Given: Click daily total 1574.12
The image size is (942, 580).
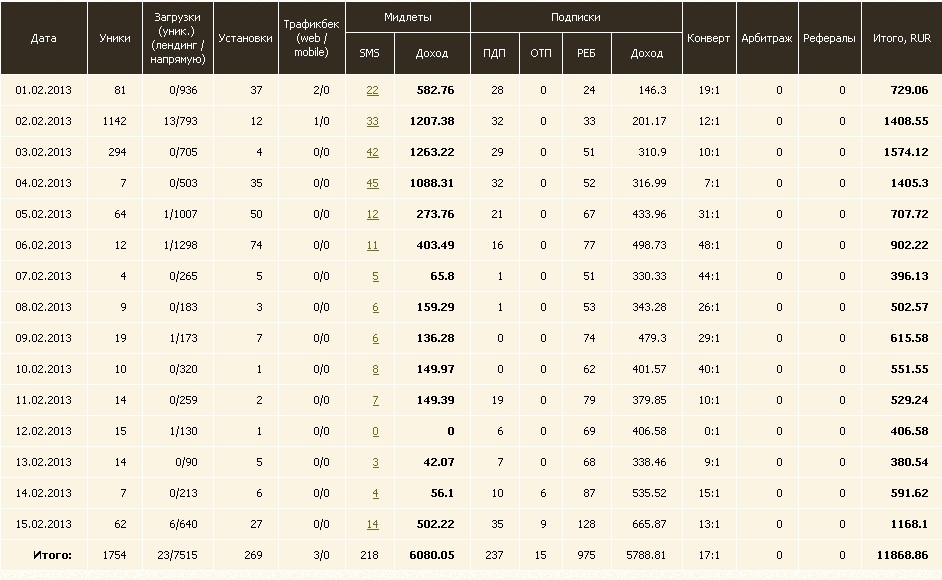Looking at the screenshot, I should click(906, 152).
